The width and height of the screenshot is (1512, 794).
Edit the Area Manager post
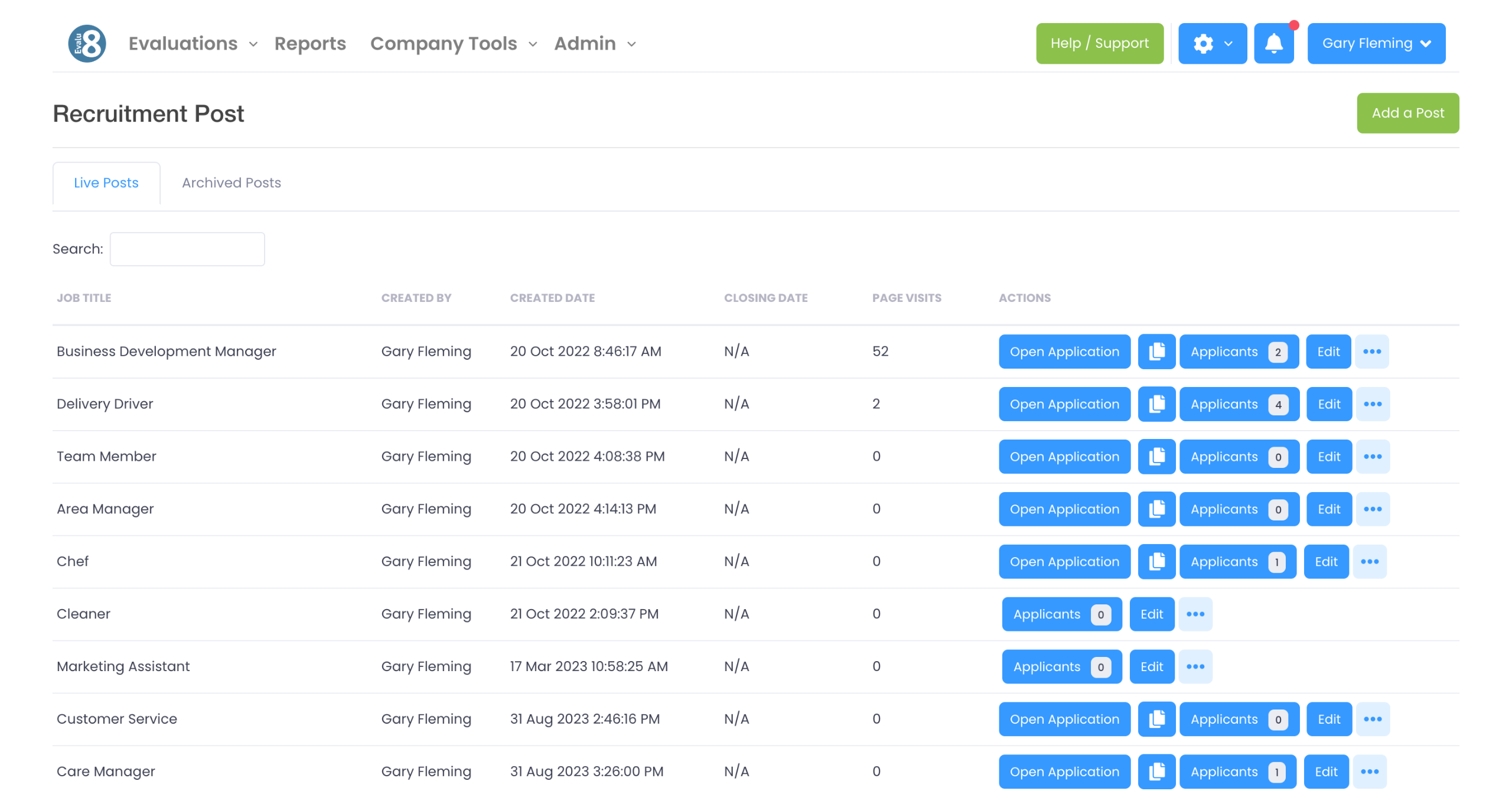pos(1328,509)
